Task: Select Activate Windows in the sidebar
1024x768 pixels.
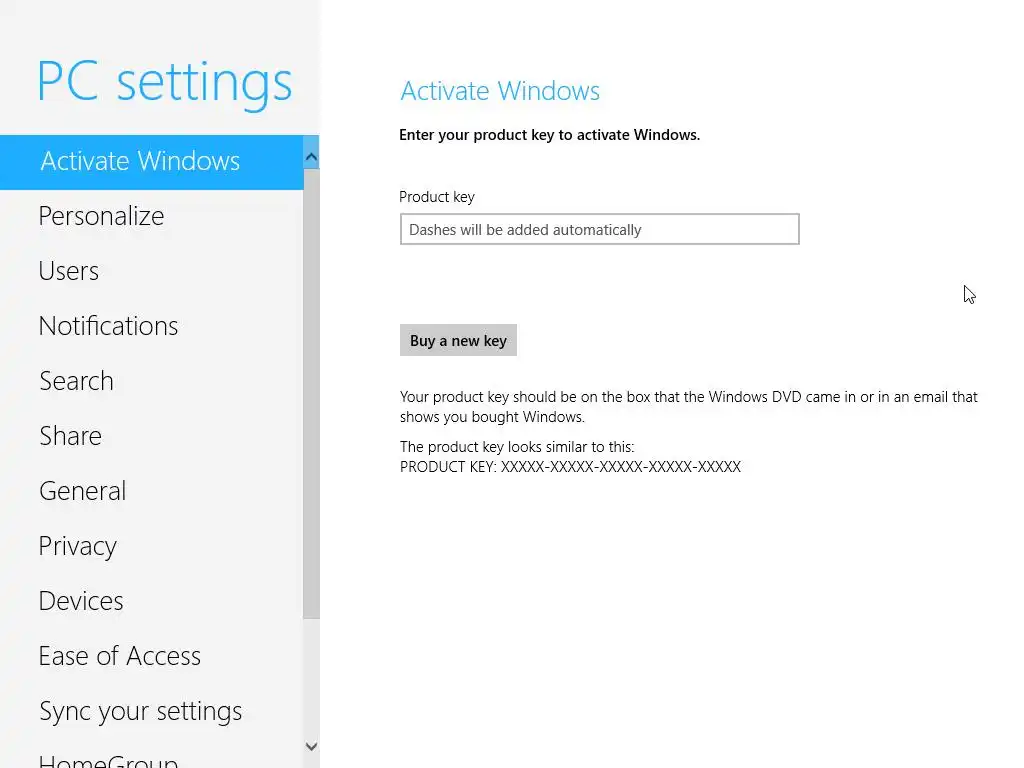Action: [x=152, y=162]
